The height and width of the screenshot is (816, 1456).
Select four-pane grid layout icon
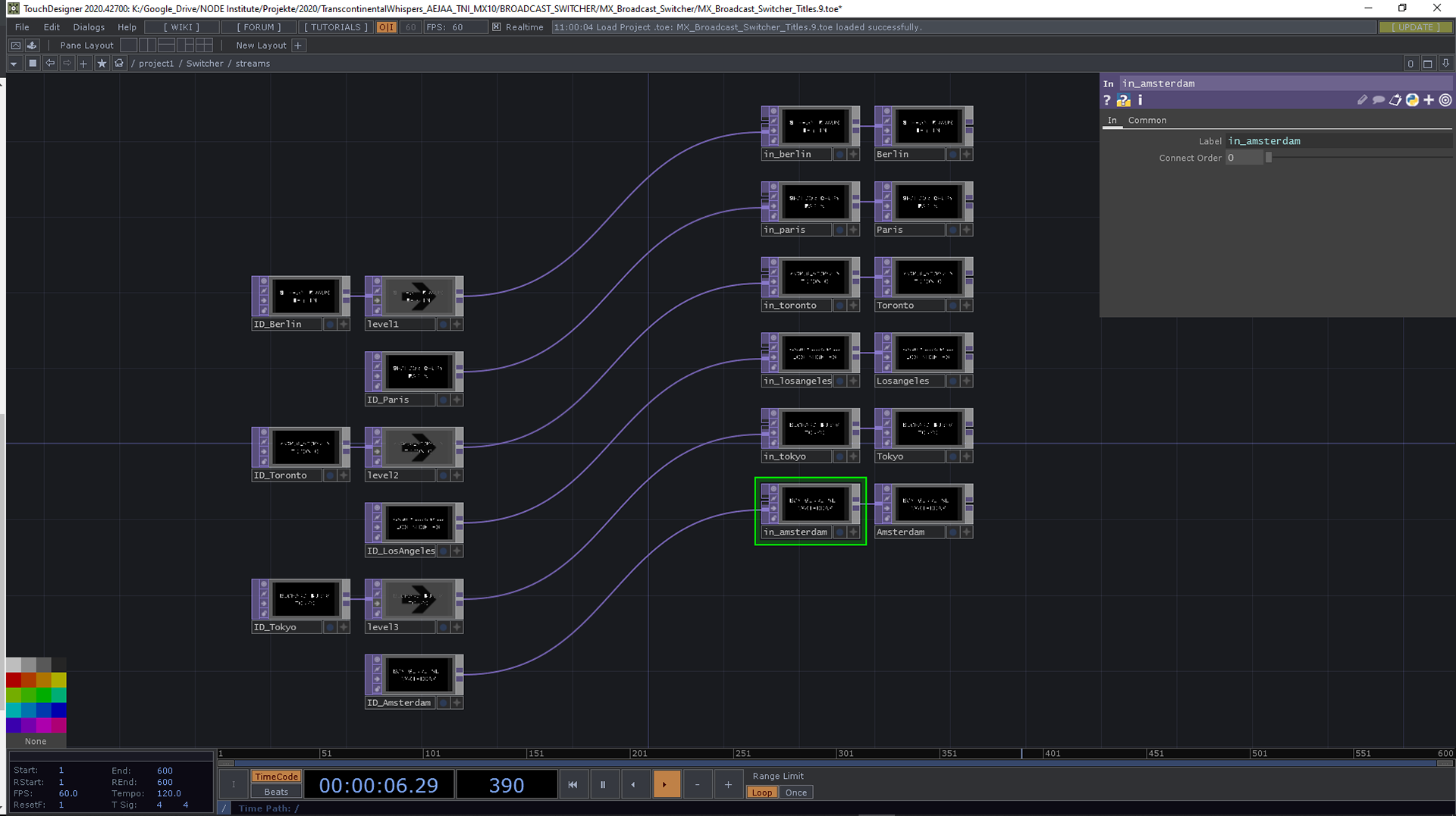(204, 46)
